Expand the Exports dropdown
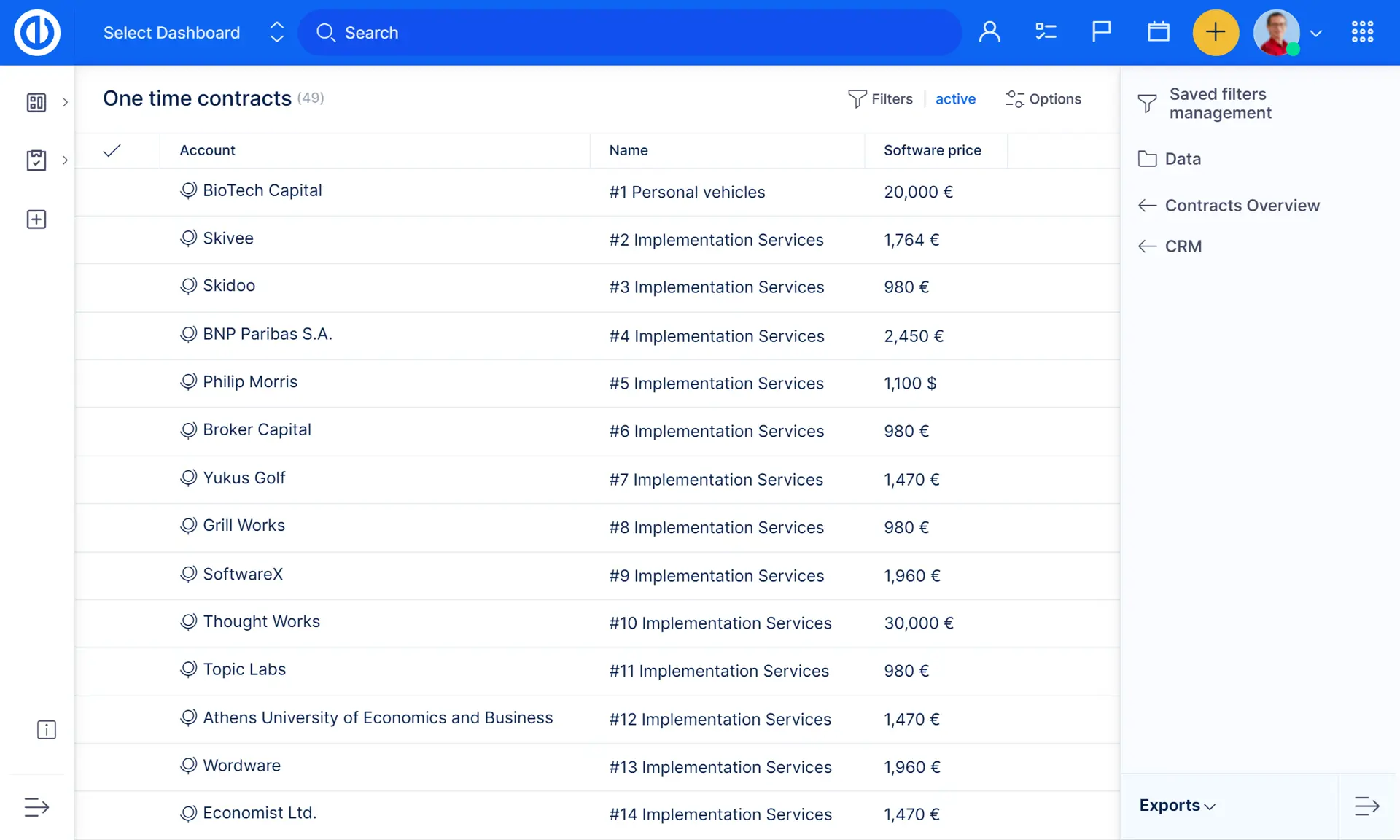Viewport: 1400px width, 840px height. point(1177,806)
